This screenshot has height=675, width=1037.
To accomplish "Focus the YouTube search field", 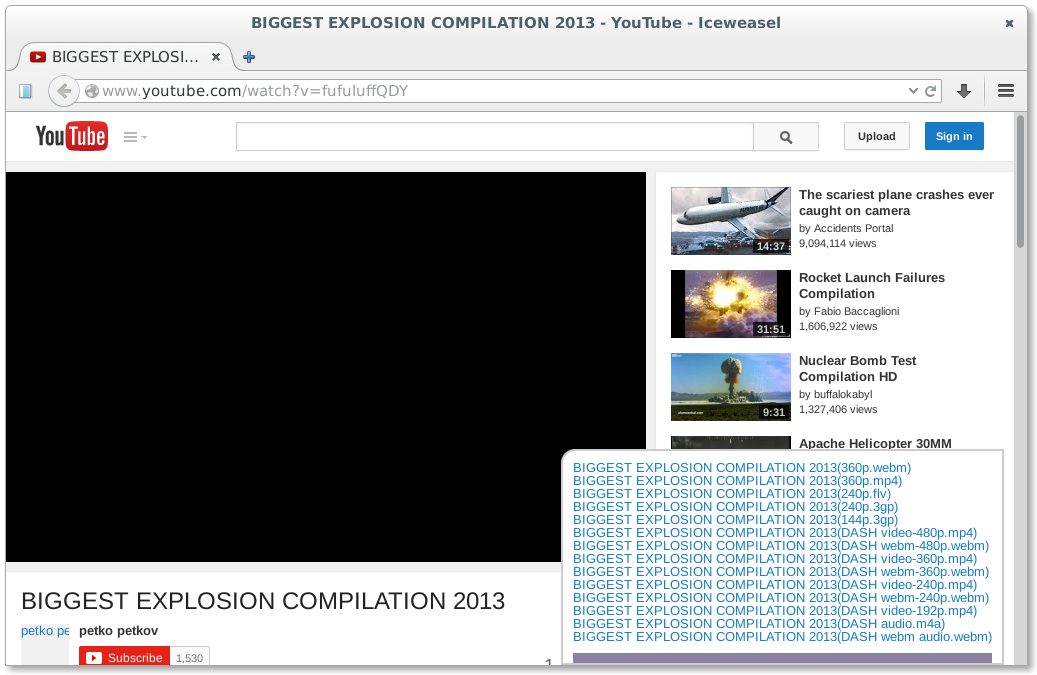I will point(495,137).
